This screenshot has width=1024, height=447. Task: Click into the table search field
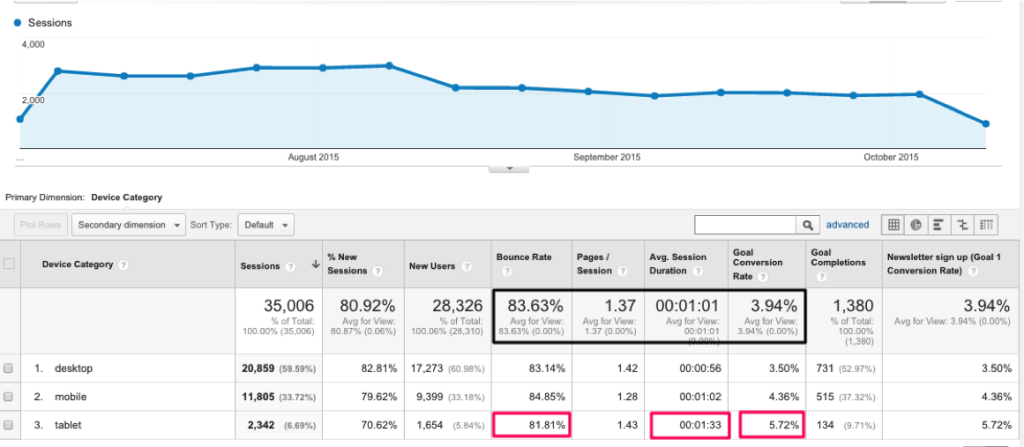point(745,225)
